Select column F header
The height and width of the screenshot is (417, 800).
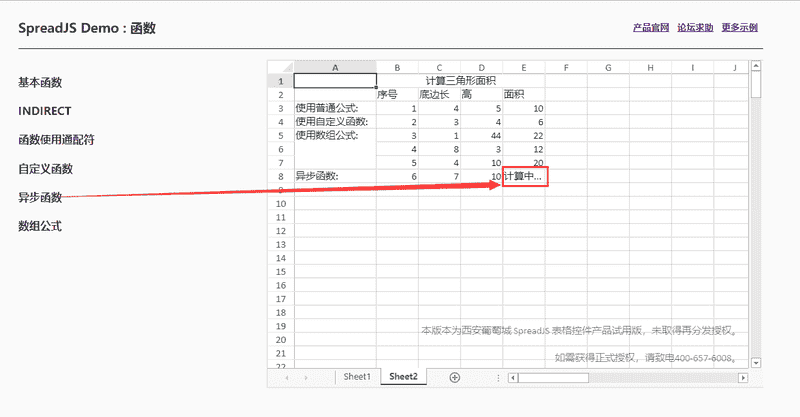click(x=566, y=67)
